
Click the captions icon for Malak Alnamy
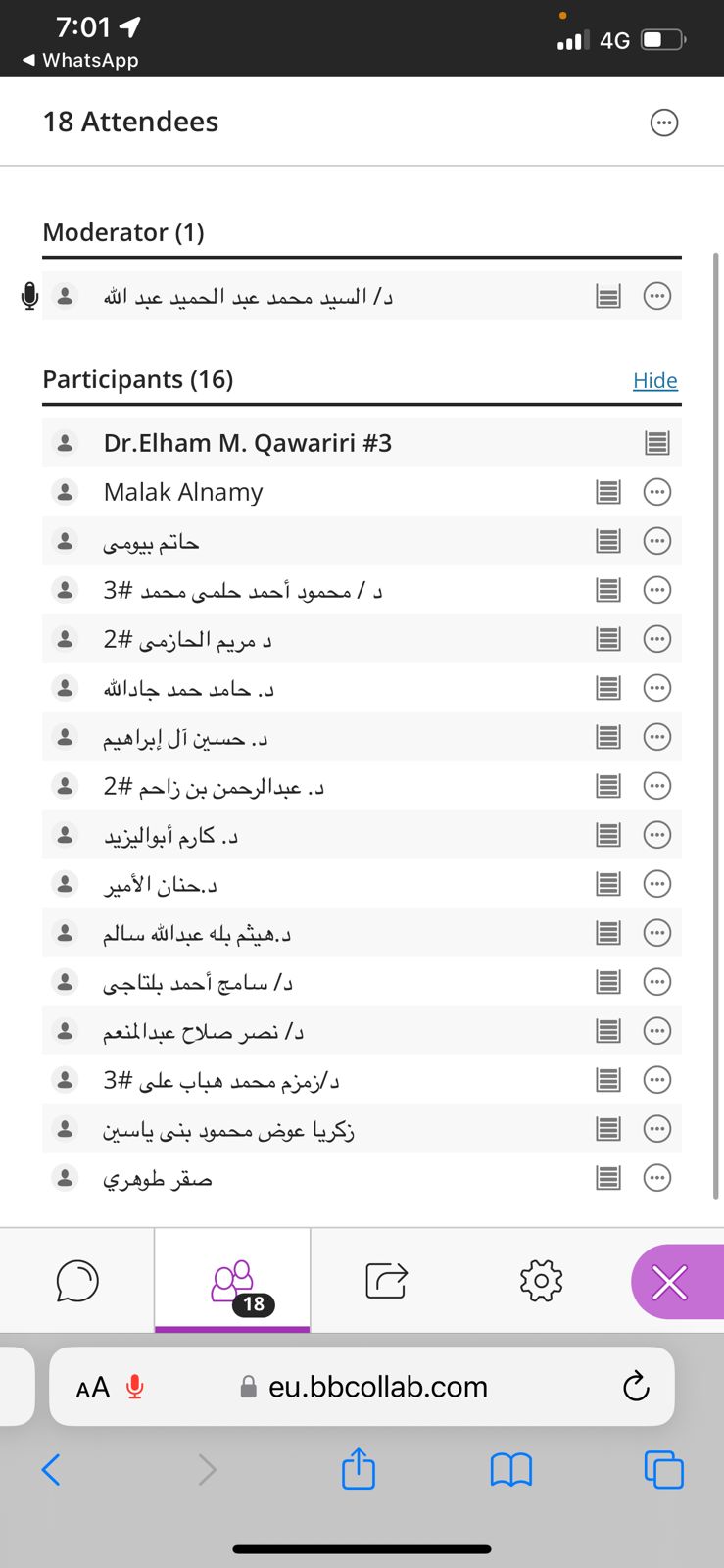coord(608,492)
